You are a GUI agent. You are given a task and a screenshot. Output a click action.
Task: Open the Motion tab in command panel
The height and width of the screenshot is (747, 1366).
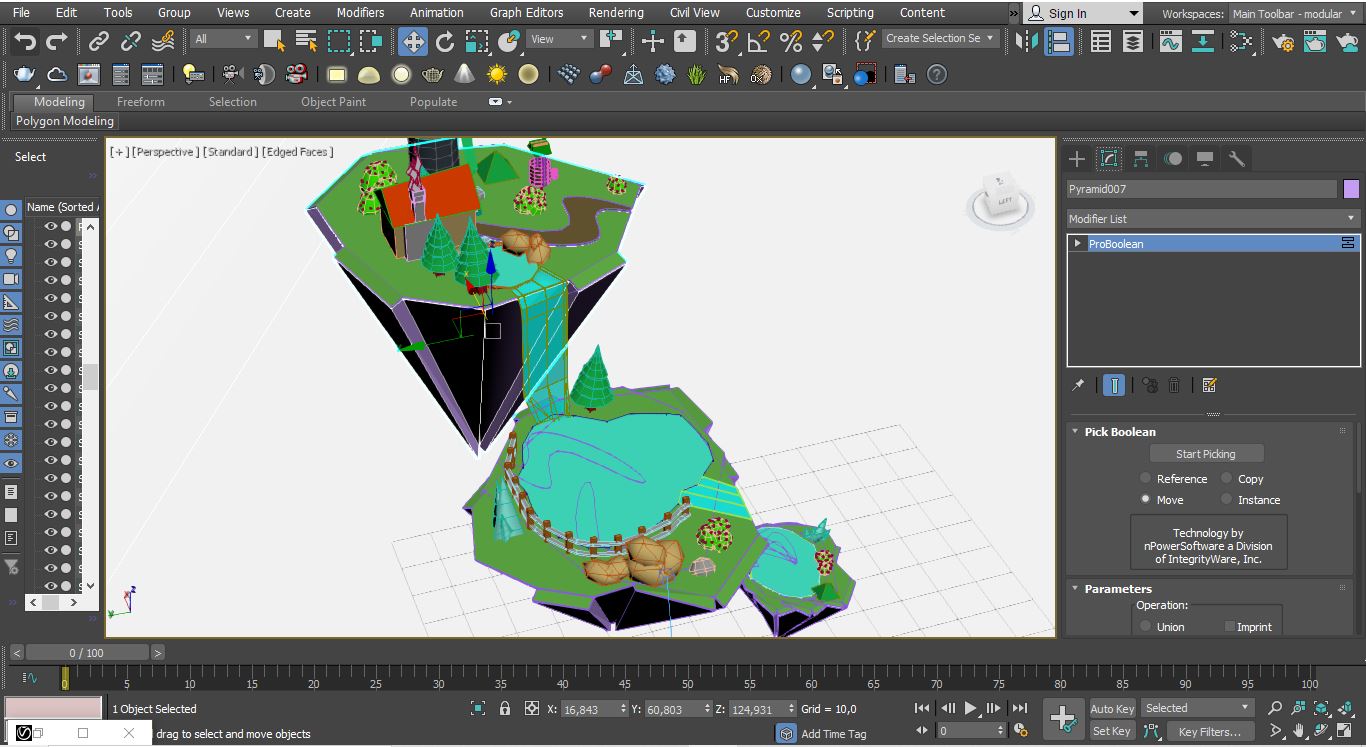point(1173,159)
